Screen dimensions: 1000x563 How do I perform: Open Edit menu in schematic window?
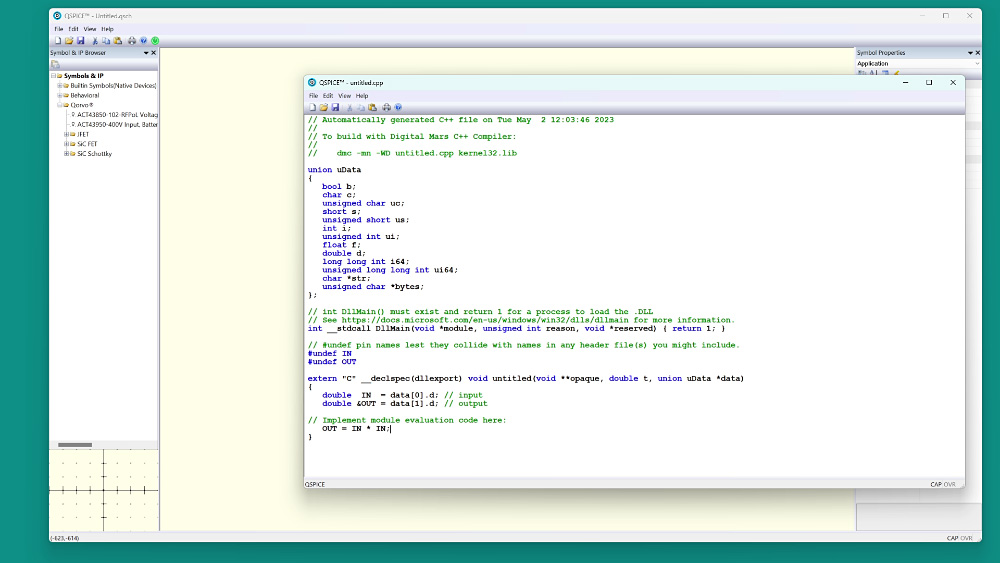pos(73,29)
